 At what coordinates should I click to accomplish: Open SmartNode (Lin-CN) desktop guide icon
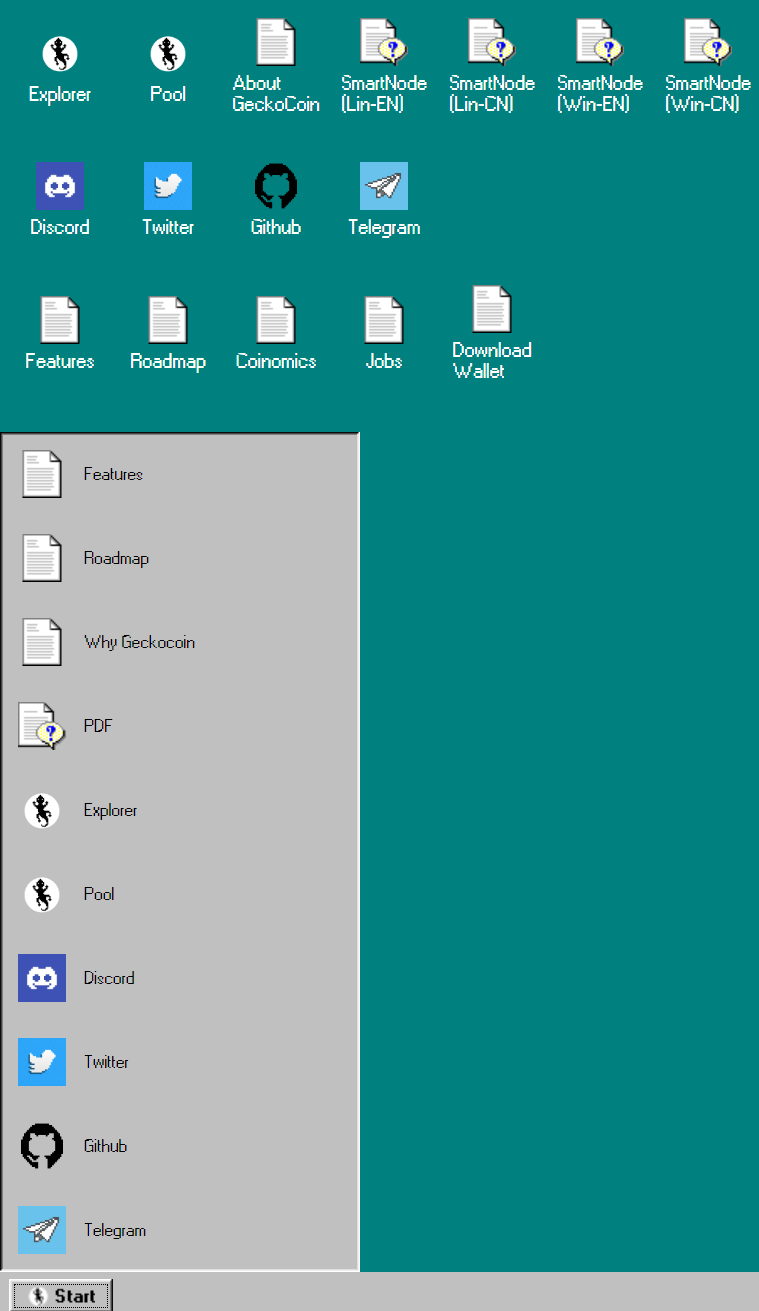coord(492,43)
